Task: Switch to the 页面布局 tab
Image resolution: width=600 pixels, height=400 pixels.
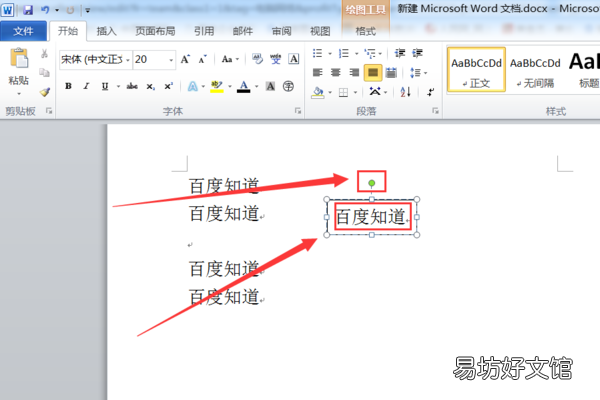Action: pos(155,31)
